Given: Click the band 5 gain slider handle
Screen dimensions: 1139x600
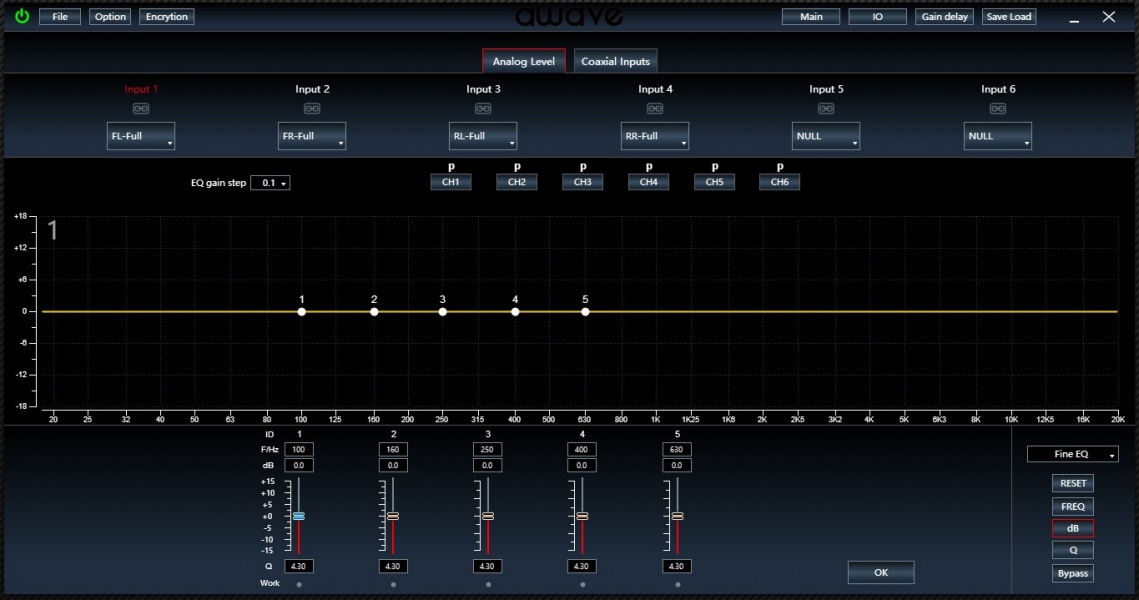Looking at the screenshot, I should tap(677, 516).
